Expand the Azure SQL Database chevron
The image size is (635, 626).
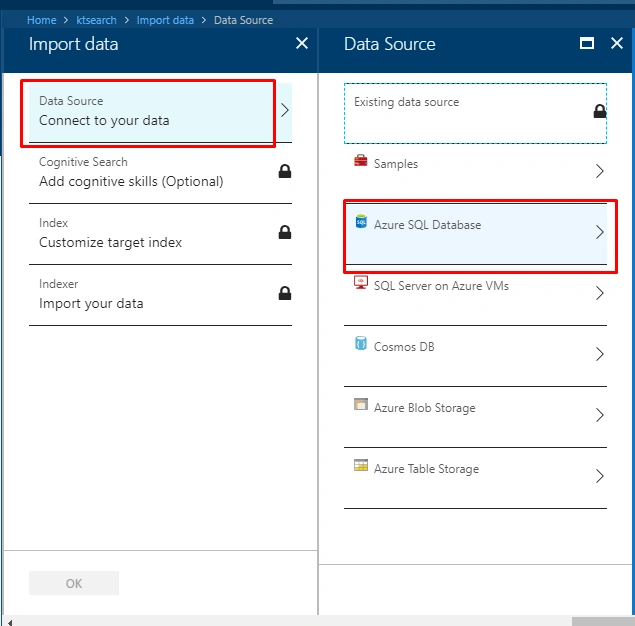[x=600, y=232]
